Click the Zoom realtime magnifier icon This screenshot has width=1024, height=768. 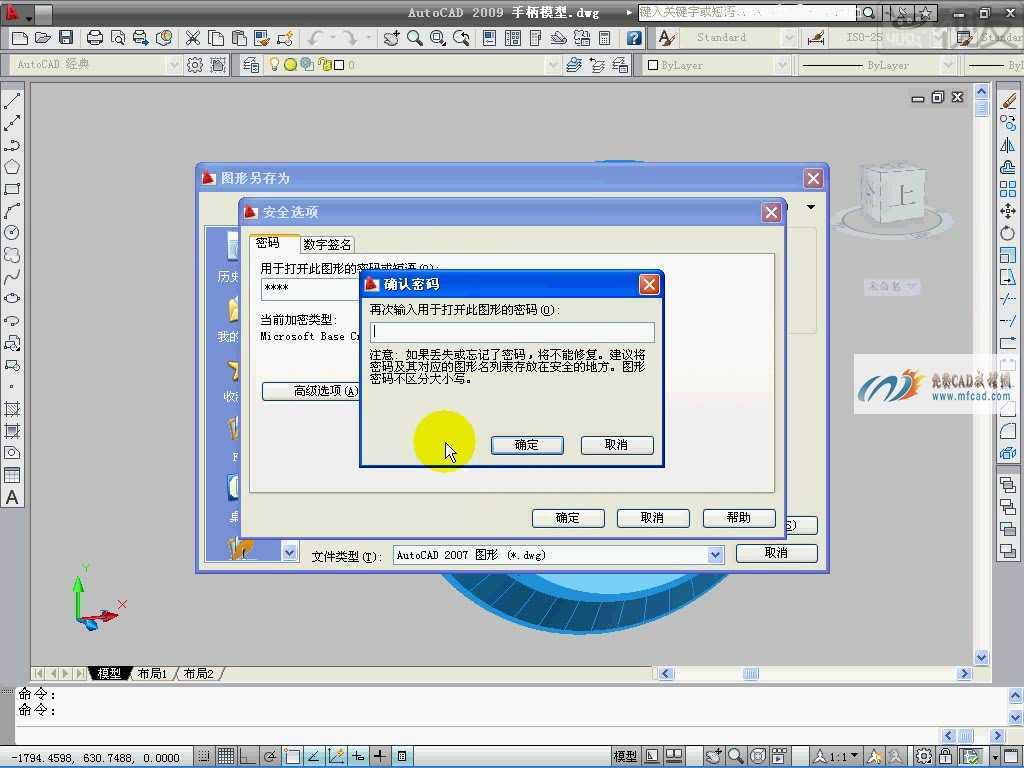tap(414, 38)
